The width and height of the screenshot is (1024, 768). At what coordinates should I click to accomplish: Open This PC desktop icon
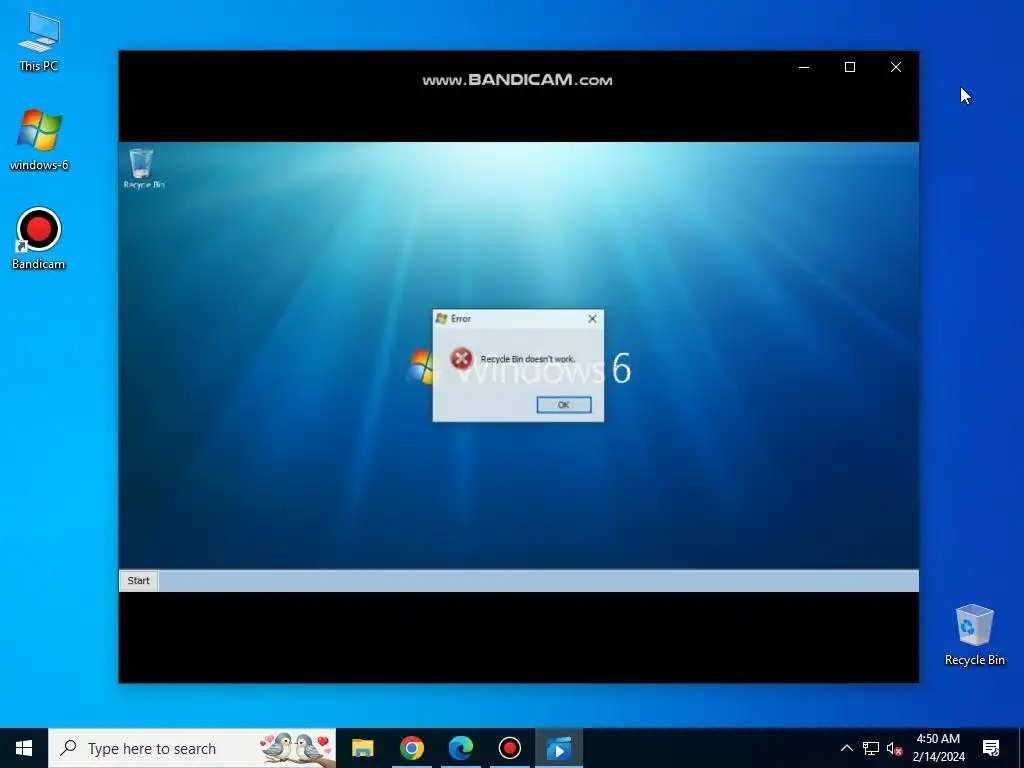pos(39,42)
